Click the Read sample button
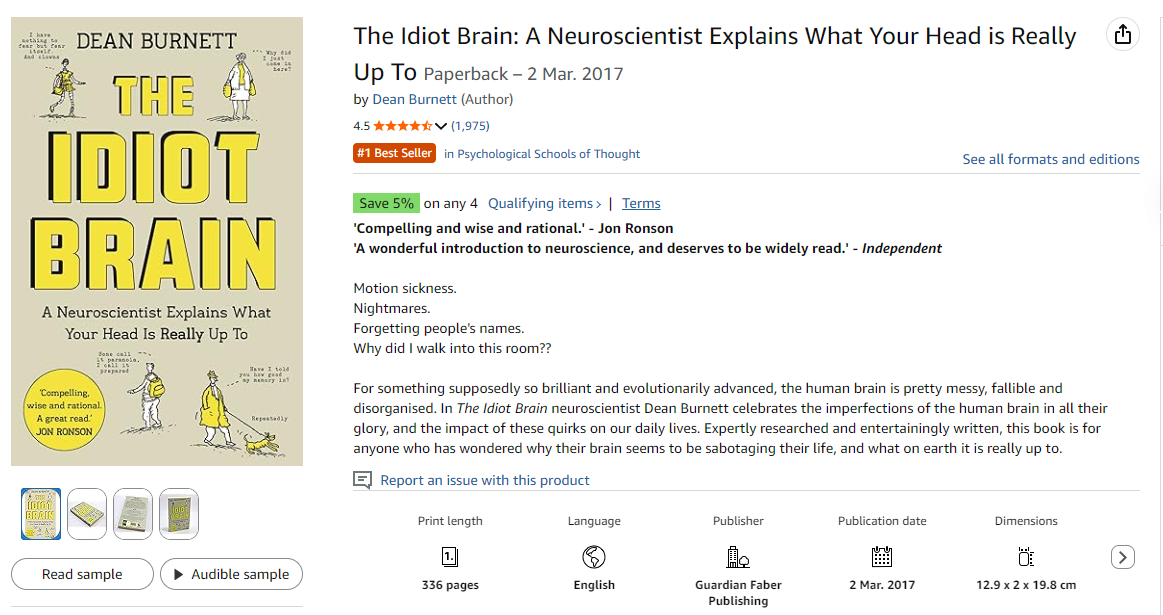Screen dimensions: 1163x615 coord(82,574)
